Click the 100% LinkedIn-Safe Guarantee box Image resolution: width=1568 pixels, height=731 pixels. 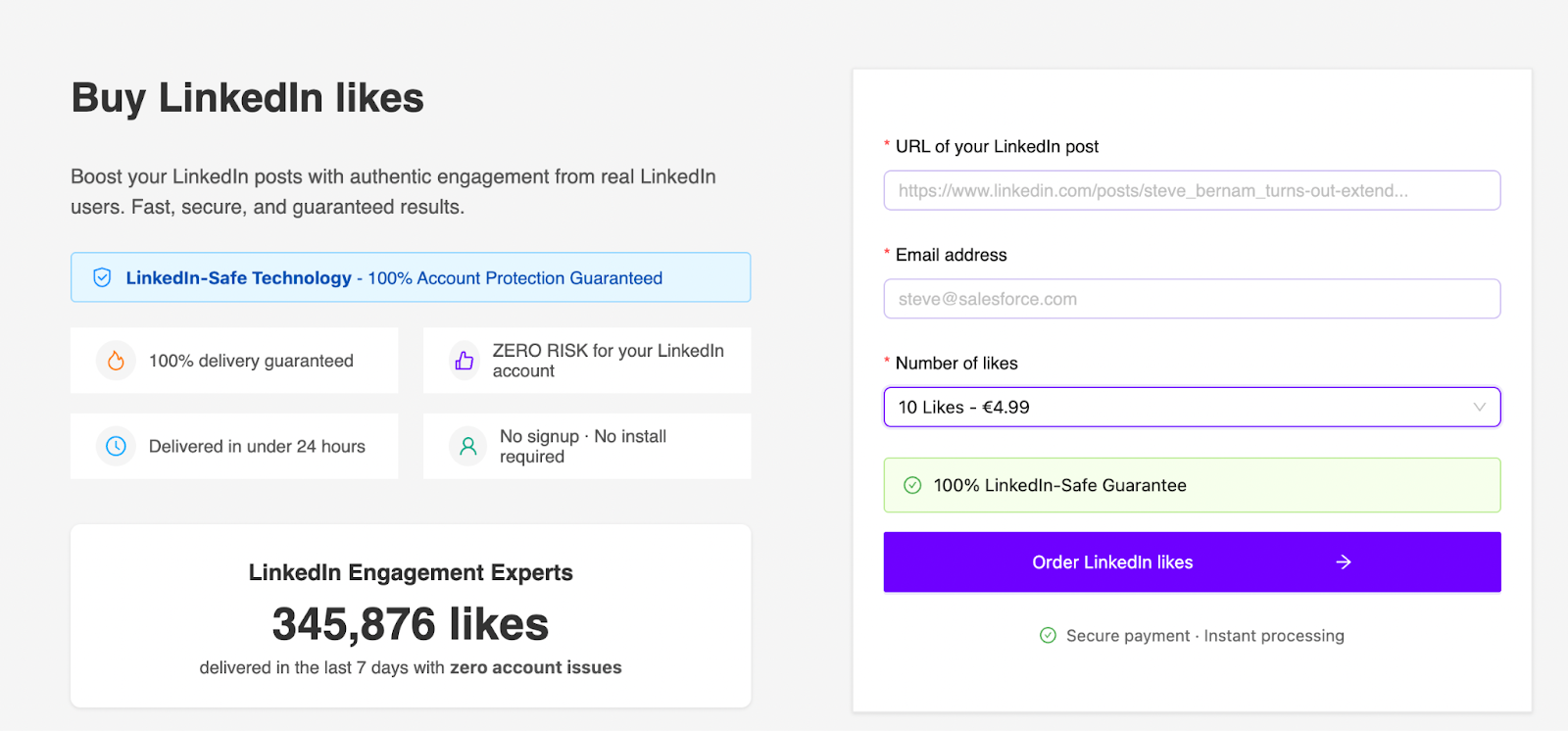[x=1192, y=485]
